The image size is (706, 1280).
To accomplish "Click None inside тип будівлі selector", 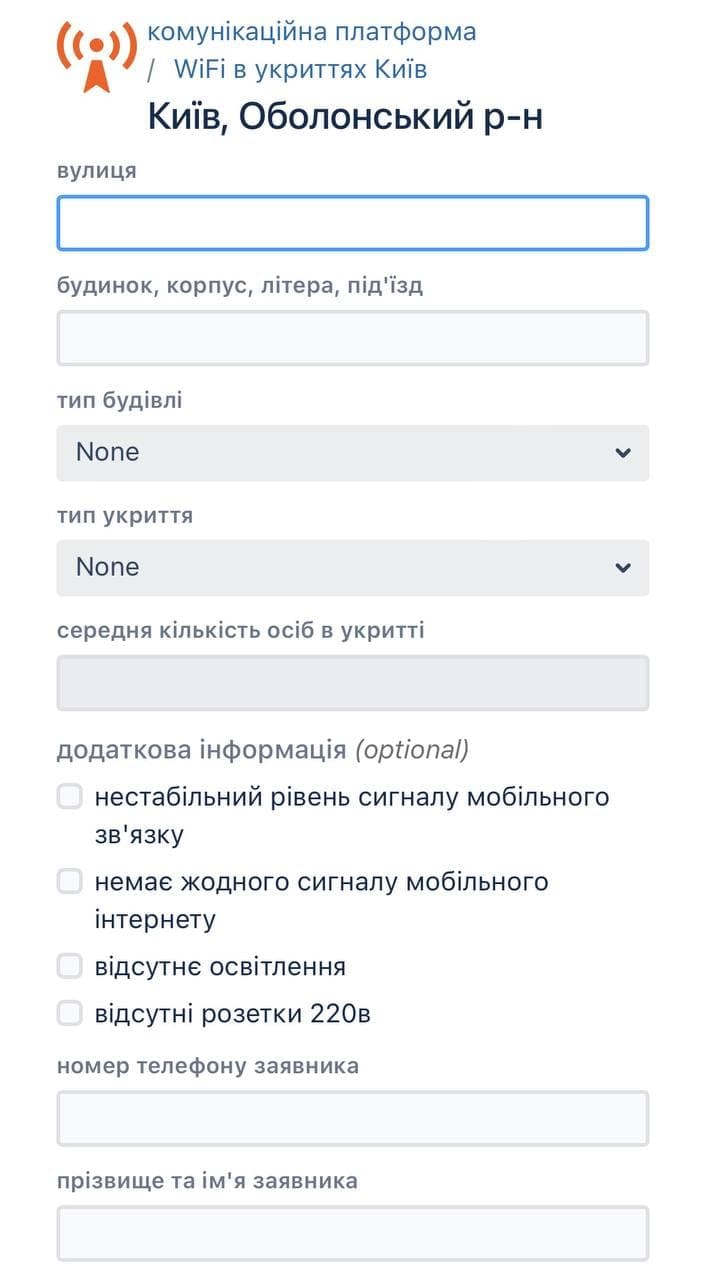I will click(105, 452).
